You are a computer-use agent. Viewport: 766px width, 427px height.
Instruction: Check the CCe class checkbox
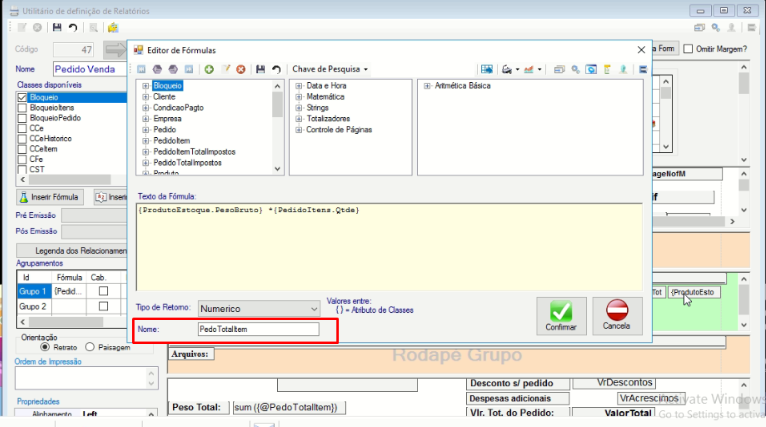(x=22, y=128)
